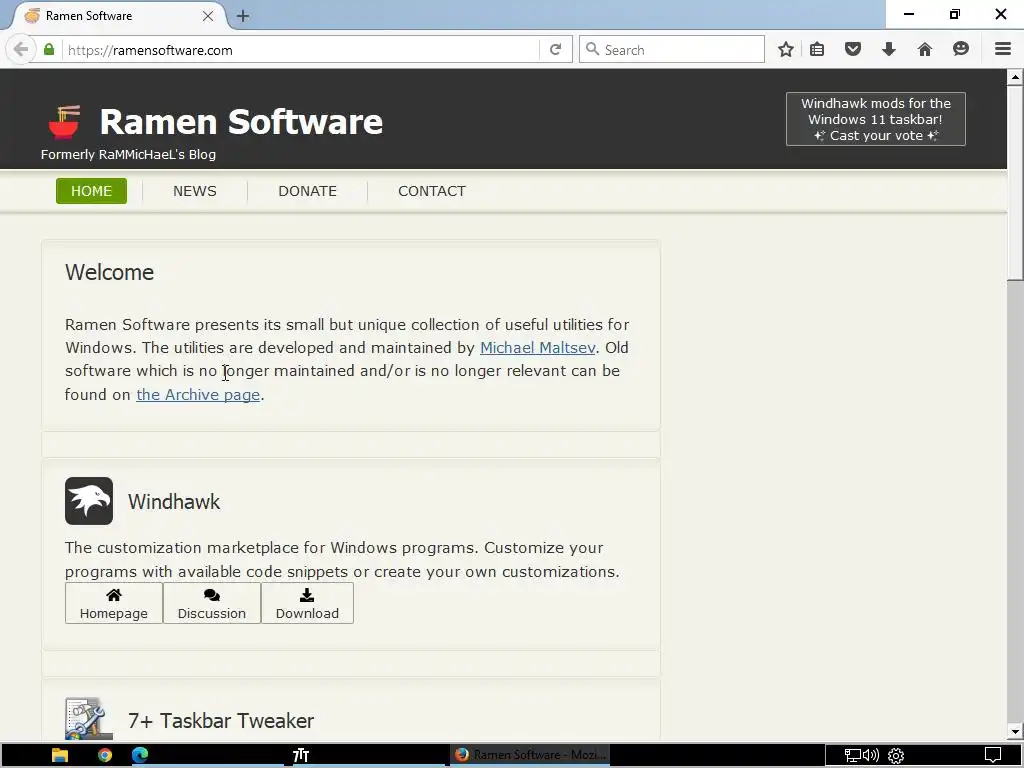Open the notification center icon
Image resolution: width=1024 pixels, height=768 pixels.
tap(993, 755)
